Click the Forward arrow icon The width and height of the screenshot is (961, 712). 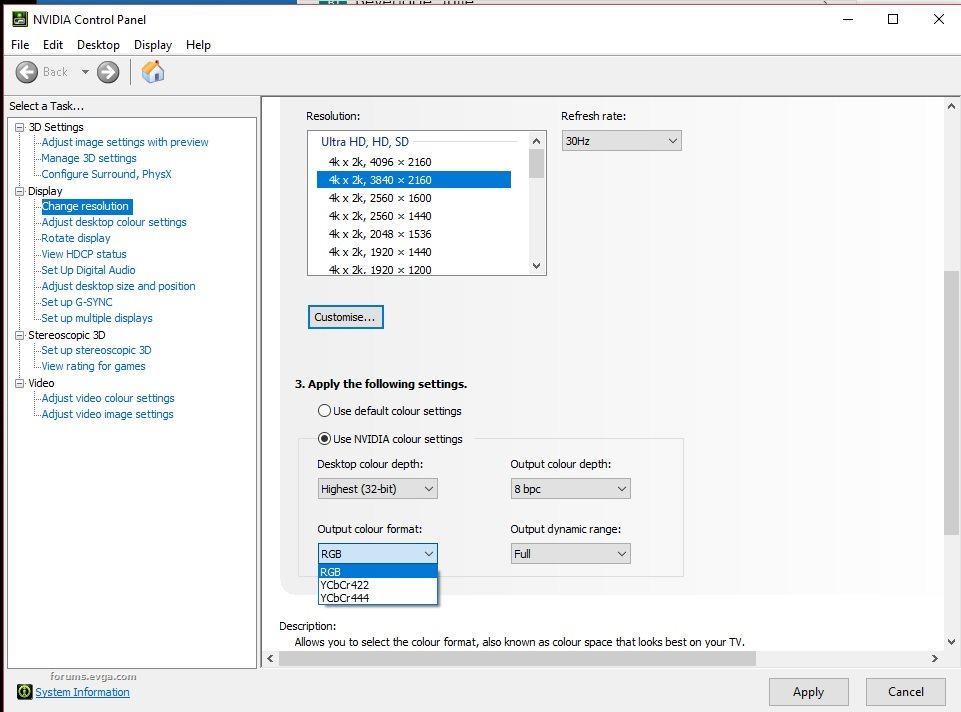108,72
